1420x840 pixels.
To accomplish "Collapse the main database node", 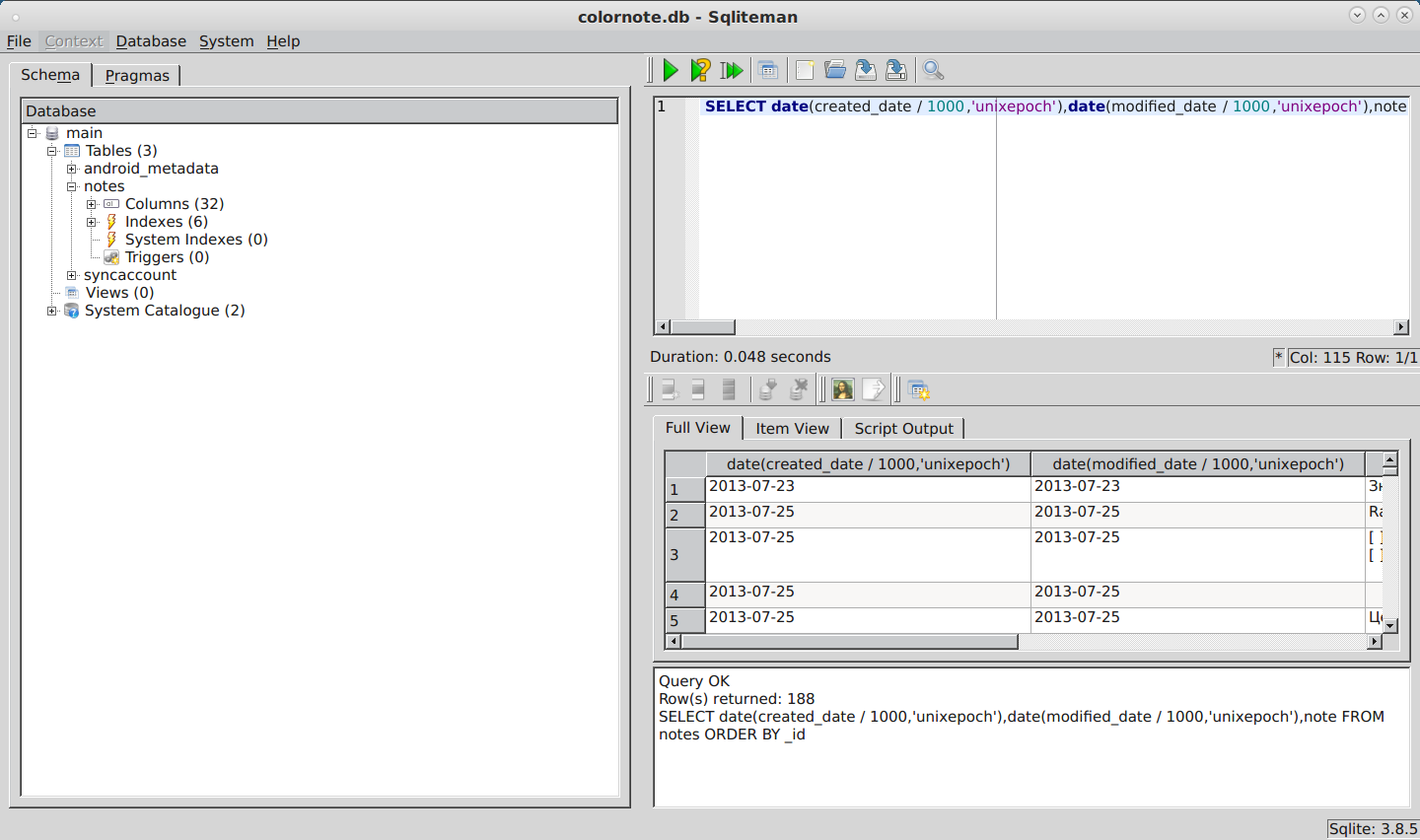I will (33, 133).
